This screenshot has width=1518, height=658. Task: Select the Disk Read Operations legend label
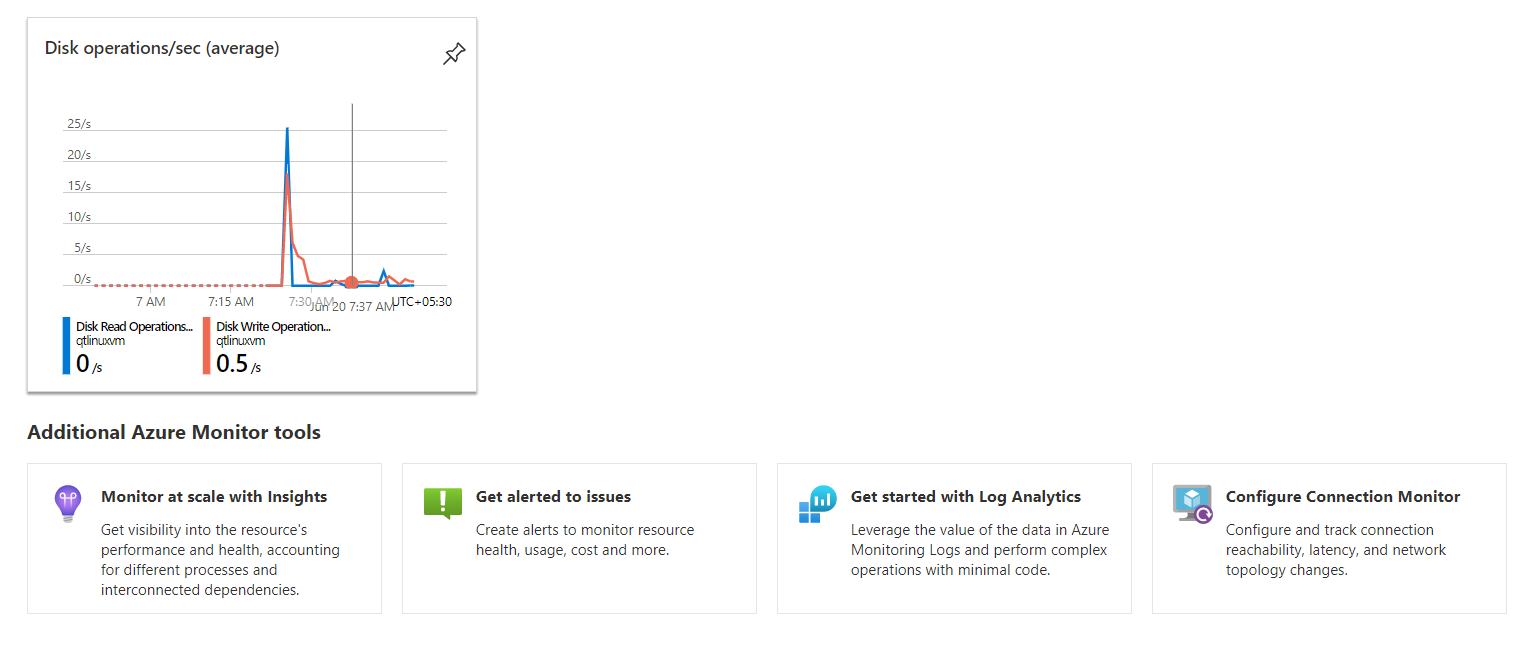pyautogui.click(x=134, y=326)
